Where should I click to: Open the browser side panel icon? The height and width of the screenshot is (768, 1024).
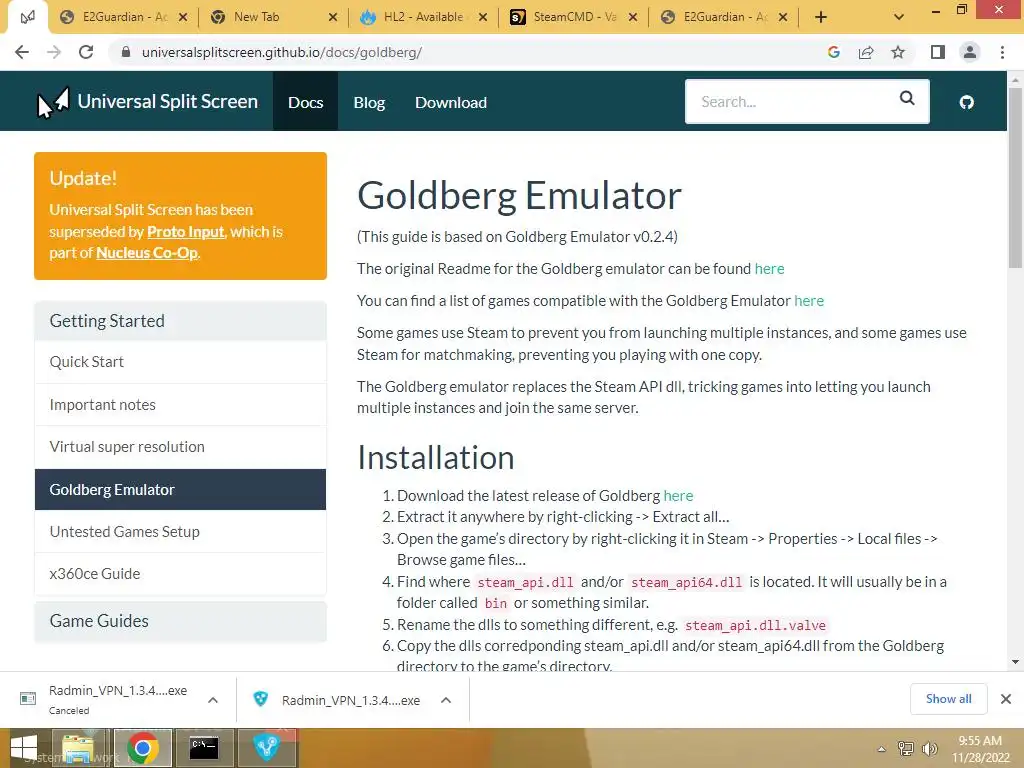tap(938, 52)
